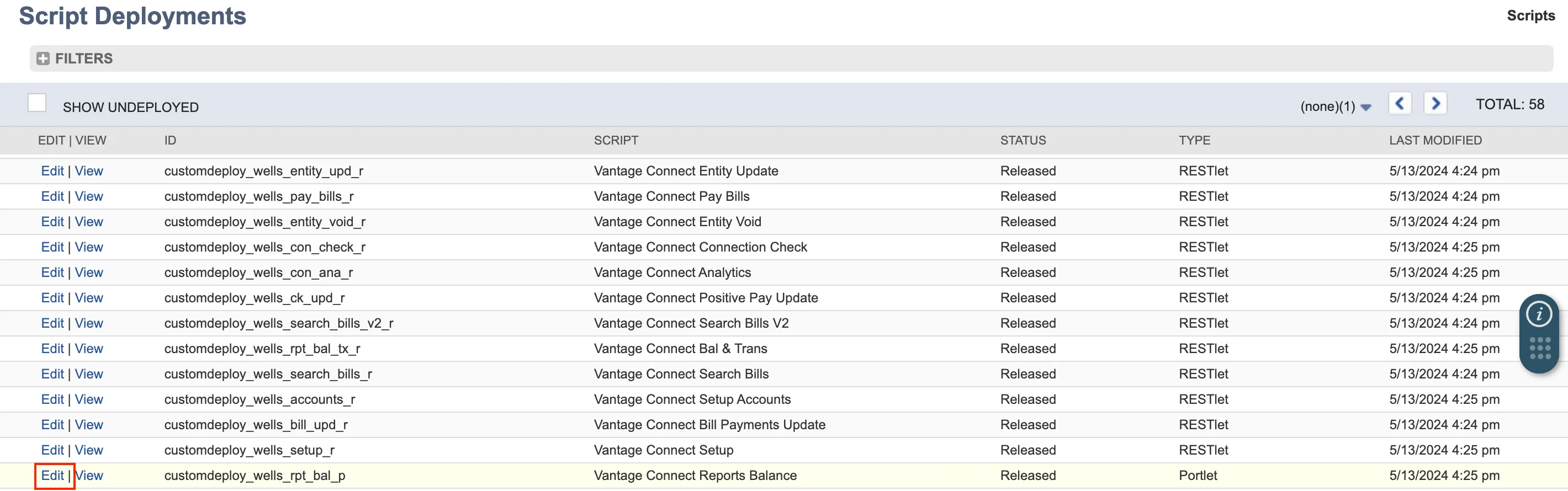Select the 'Vantage Connect Pay Bills' script cell
Image resolution: width=1568 pixels, height=491 pixels.
click(671, 196)
